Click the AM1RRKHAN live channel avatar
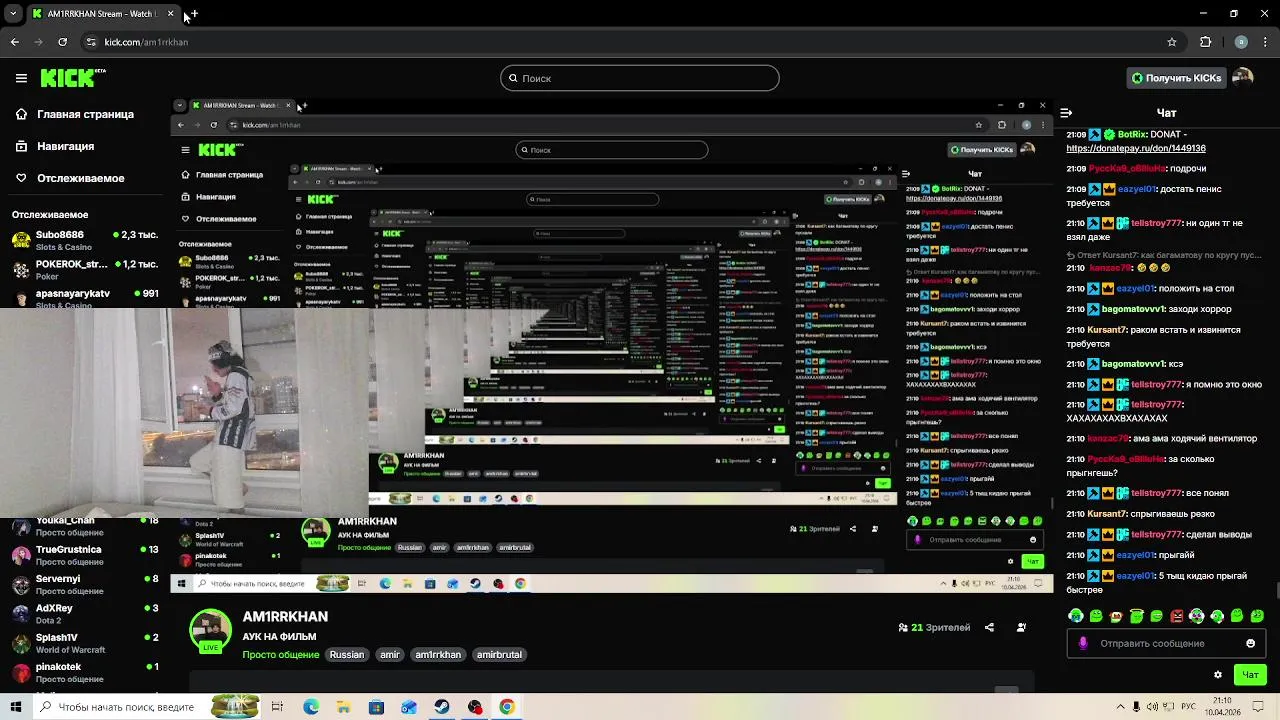The width and height of the screenshot is (1280, 720). pos(211,630)
